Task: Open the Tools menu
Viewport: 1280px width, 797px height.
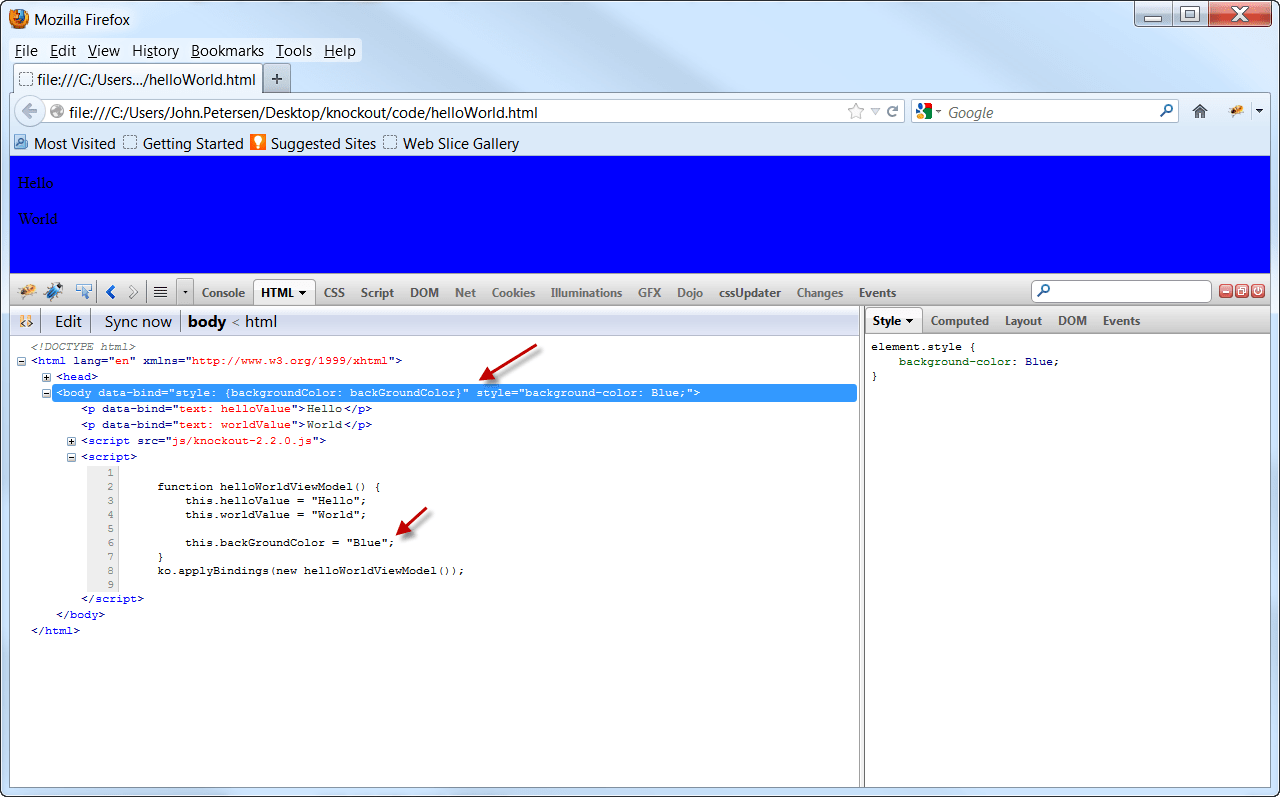Action: [x=293, y=50]
